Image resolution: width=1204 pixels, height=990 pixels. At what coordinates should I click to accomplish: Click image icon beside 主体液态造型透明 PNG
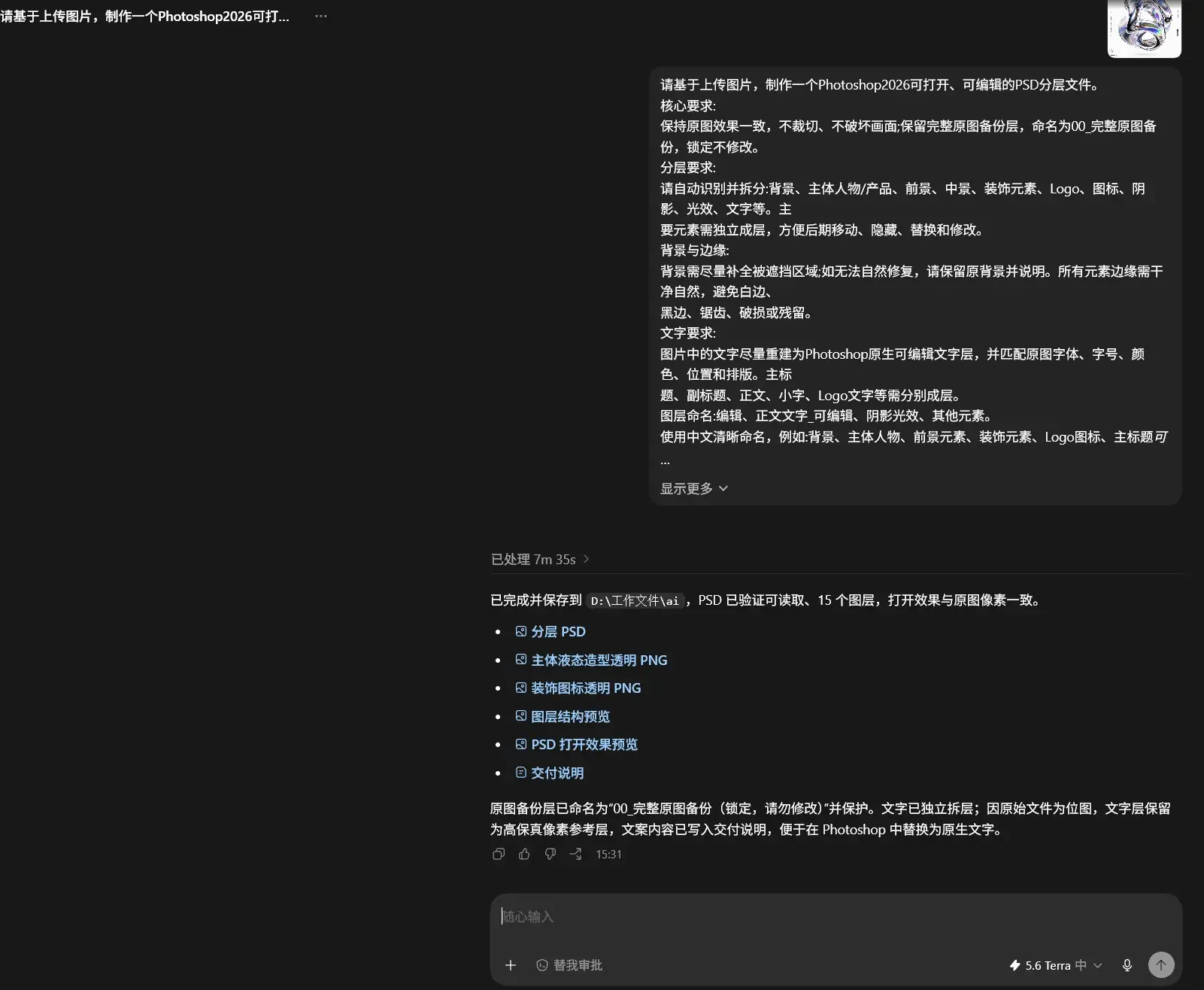[x=520, y=659]
